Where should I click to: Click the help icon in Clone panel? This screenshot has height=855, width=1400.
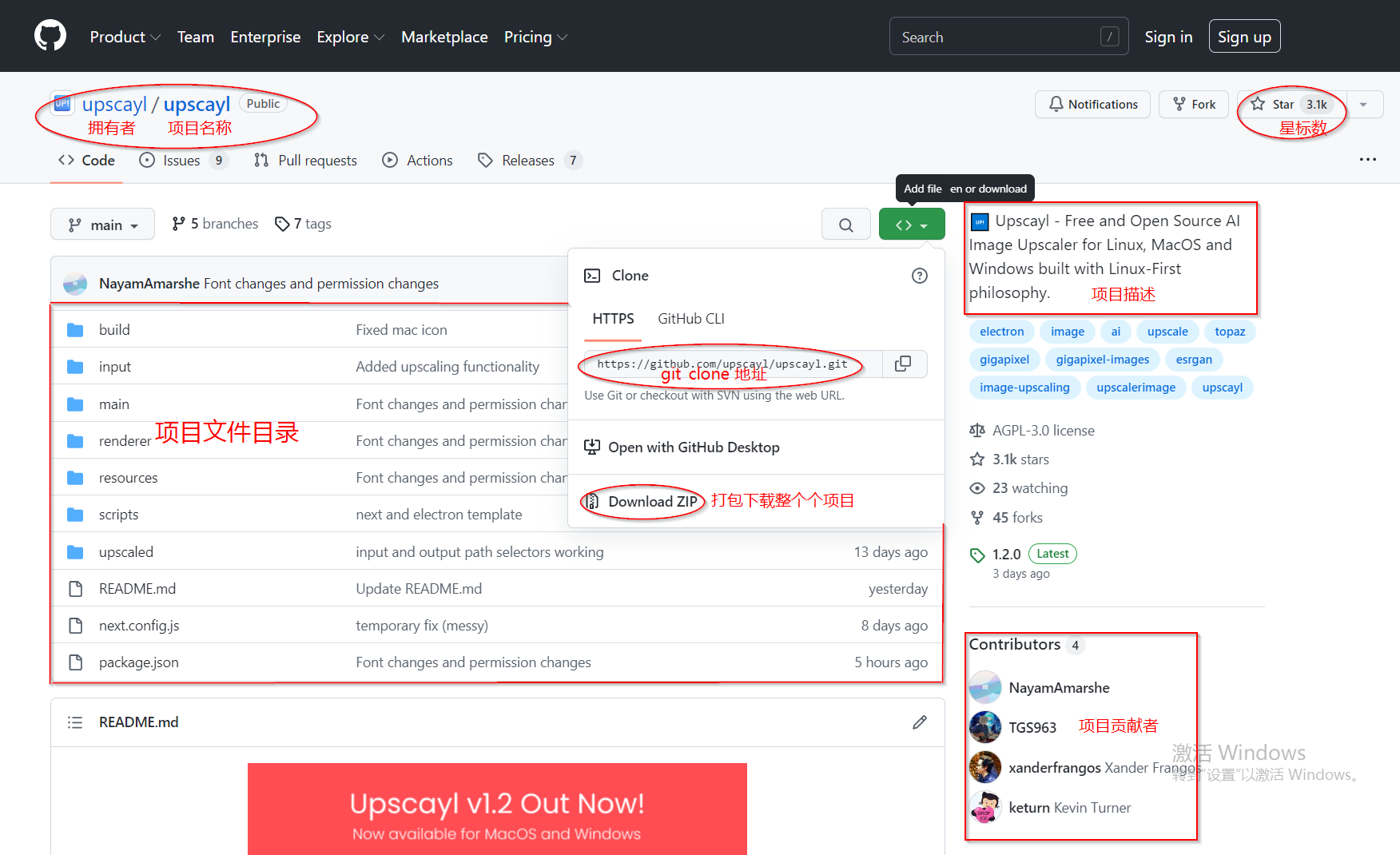click(x=919, y=276)
